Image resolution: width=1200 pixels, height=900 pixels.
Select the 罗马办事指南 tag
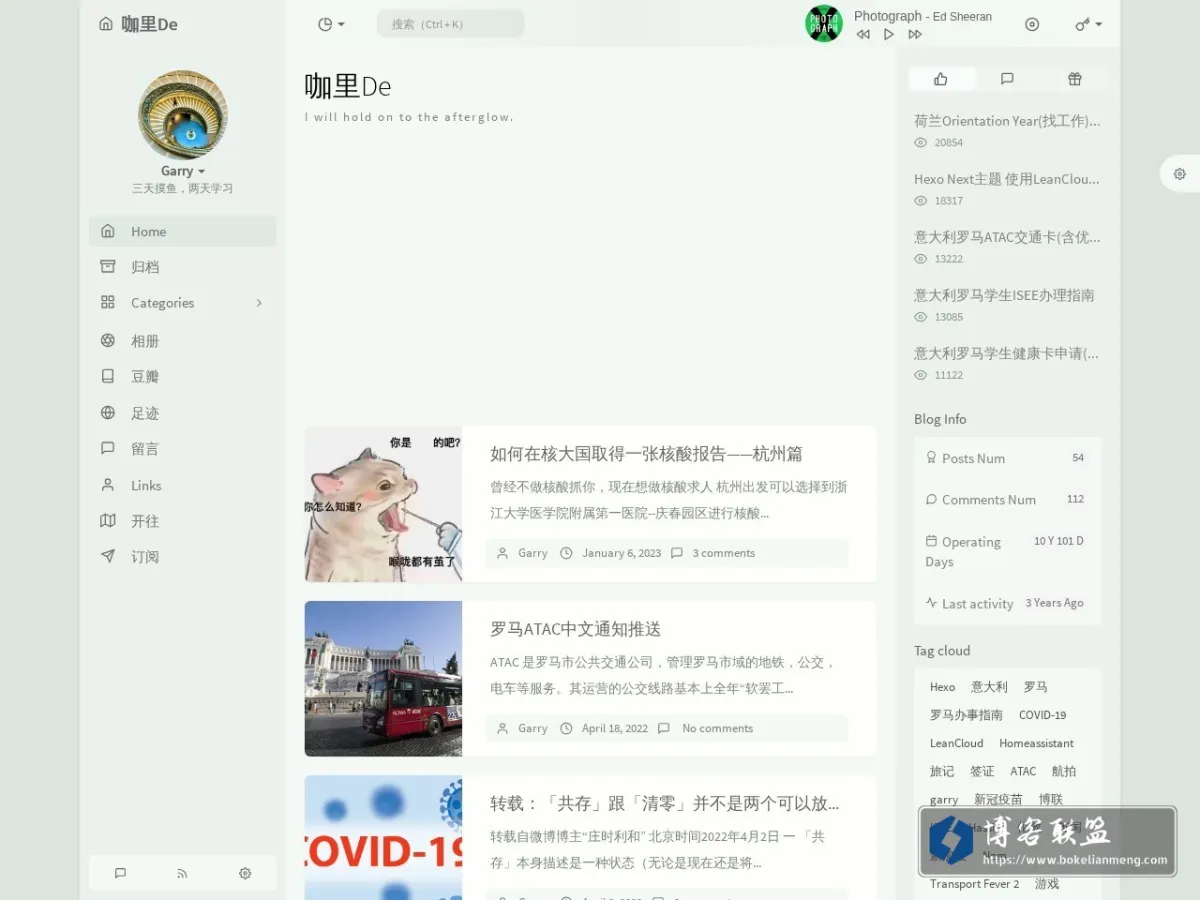pyautogui.click(x=966, y=715)
